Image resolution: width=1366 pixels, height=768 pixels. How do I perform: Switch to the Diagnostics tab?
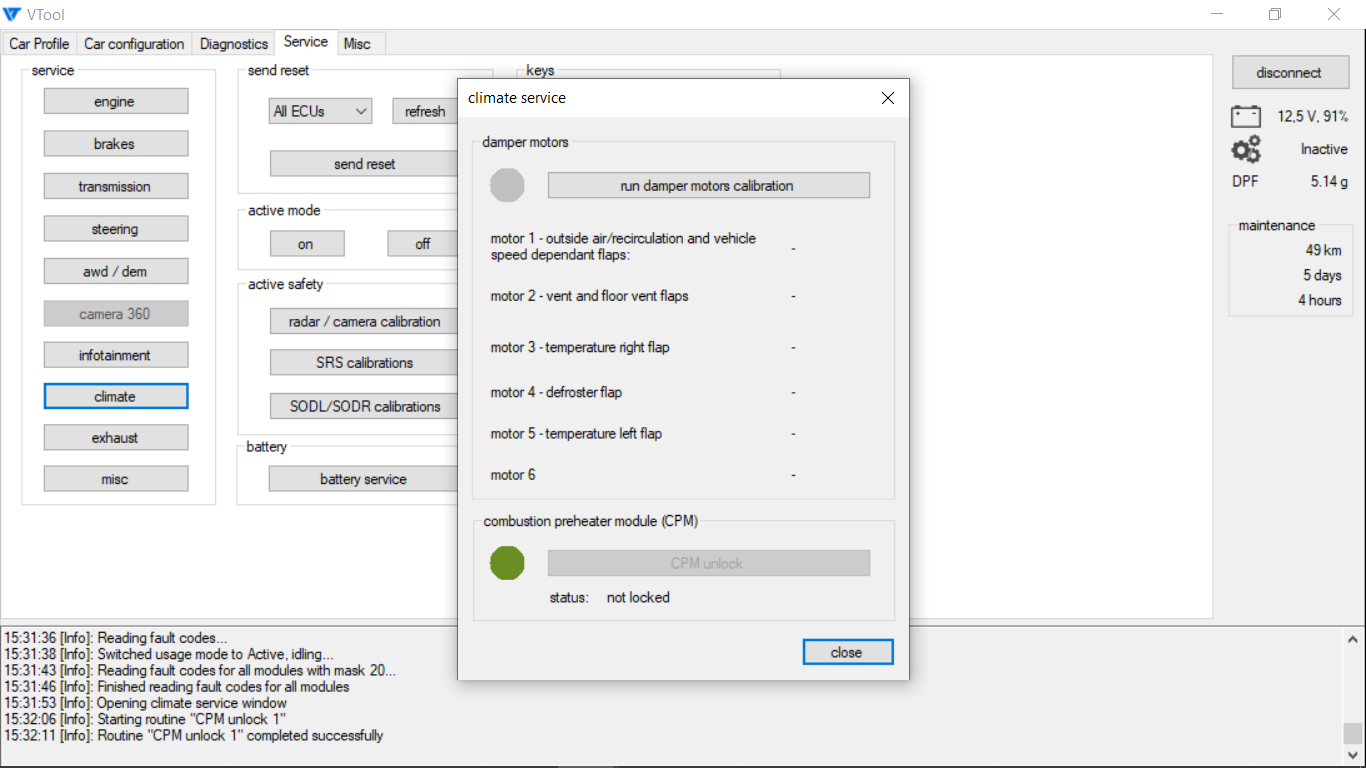click(234, 44)
